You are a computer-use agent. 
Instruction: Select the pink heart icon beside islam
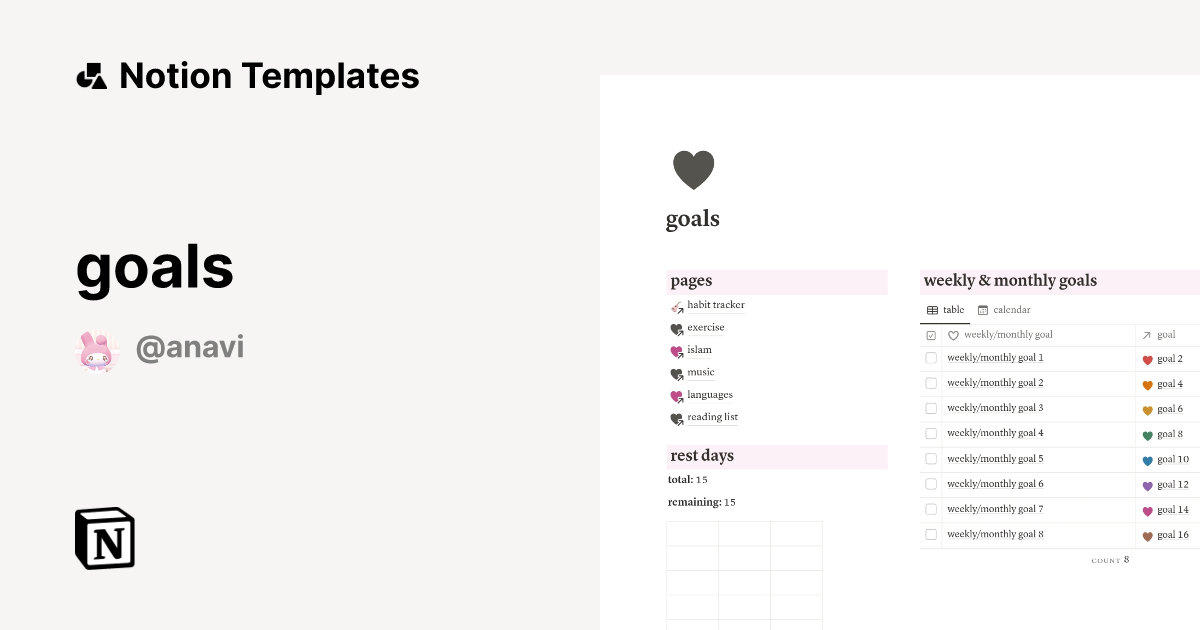pyautogui.click(x=677, y=350)
